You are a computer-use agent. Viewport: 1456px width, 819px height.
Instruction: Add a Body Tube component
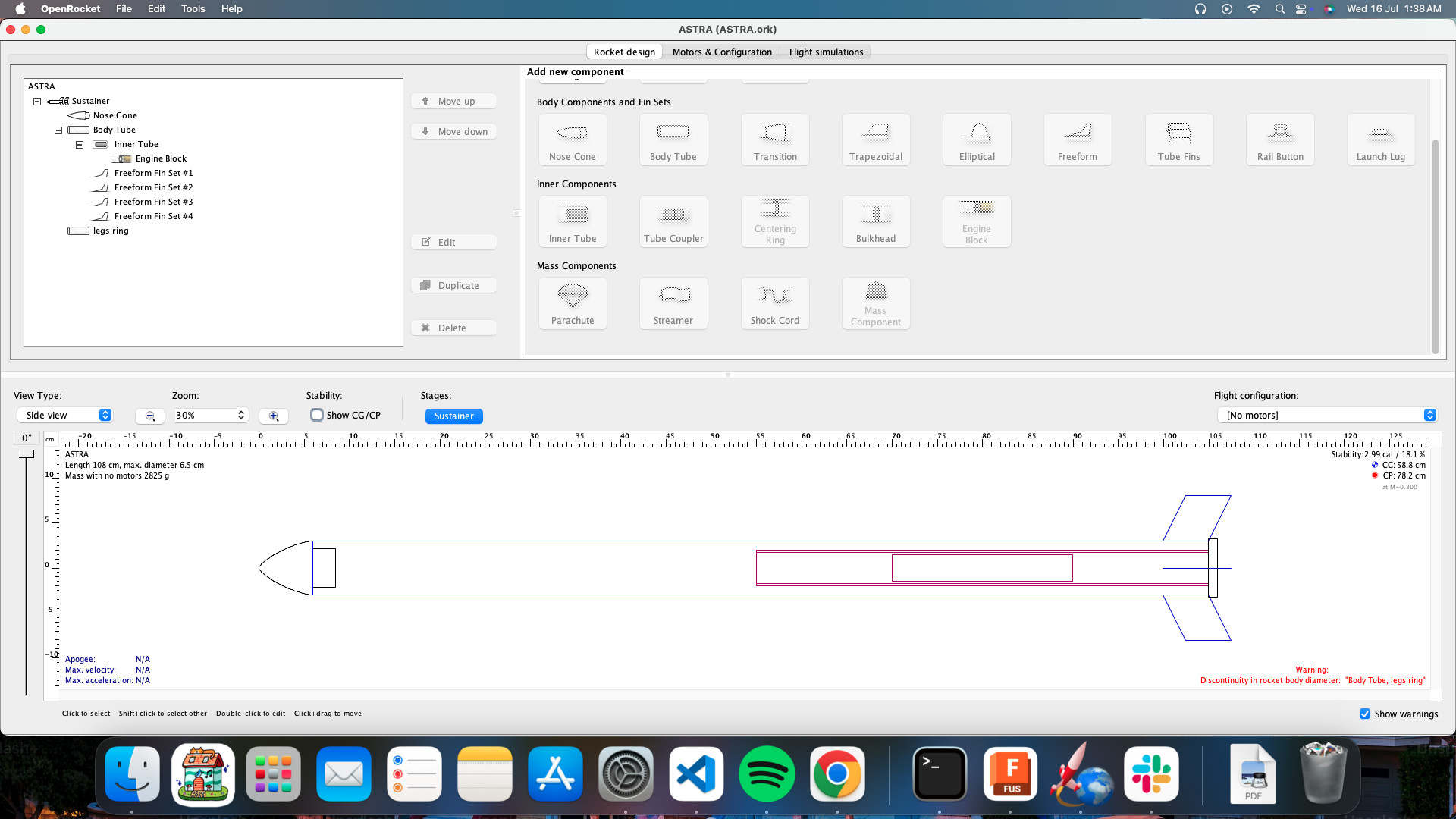pos(673,140)
